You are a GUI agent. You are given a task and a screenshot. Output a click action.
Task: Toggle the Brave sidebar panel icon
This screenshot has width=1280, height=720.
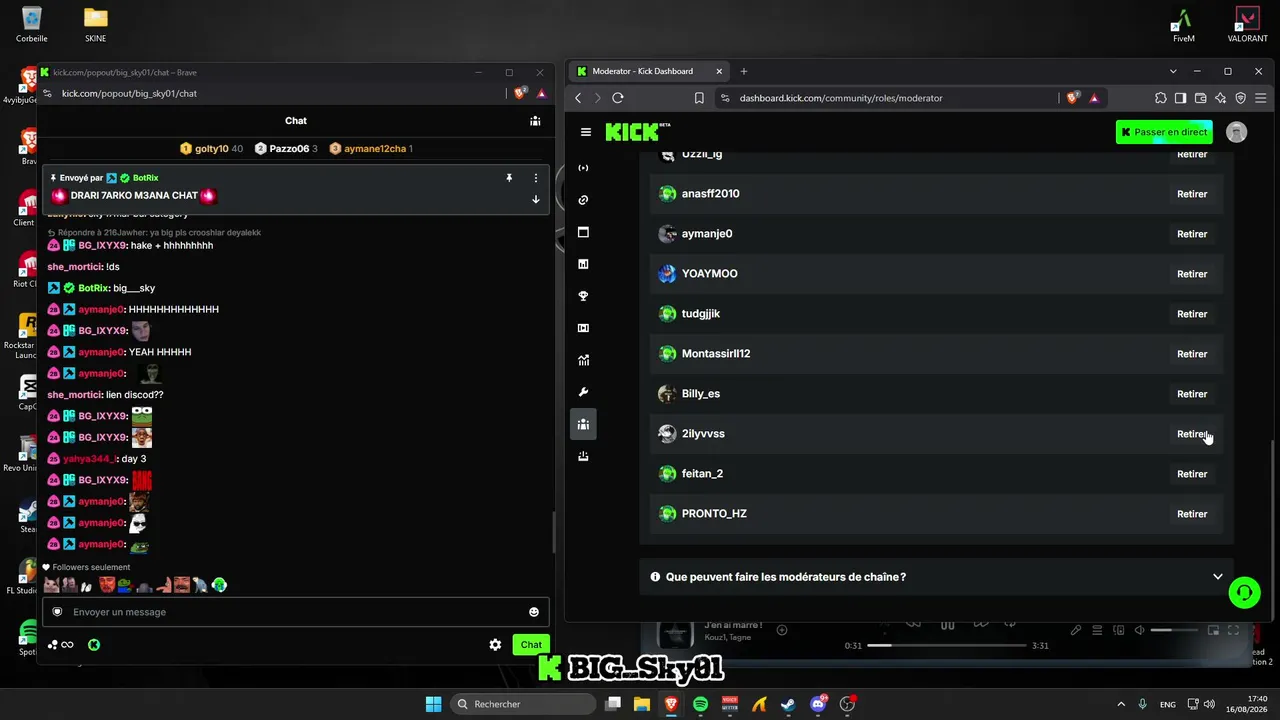point(1181,98)
